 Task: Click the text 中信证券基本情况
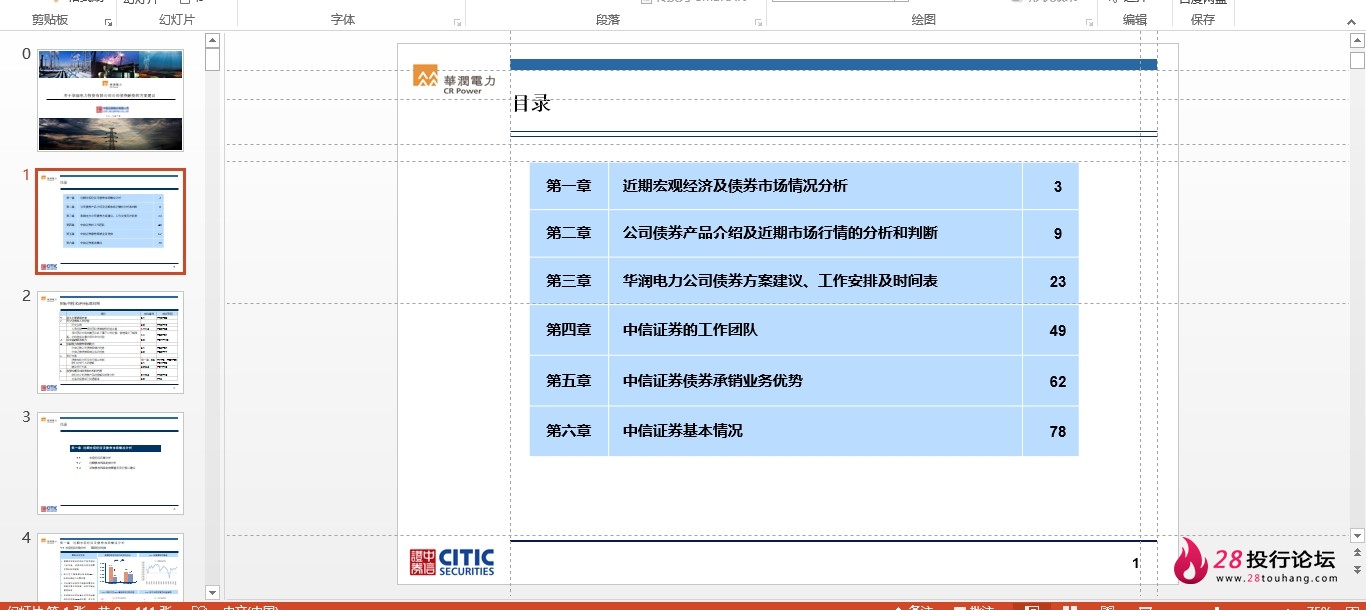point(683,431)
